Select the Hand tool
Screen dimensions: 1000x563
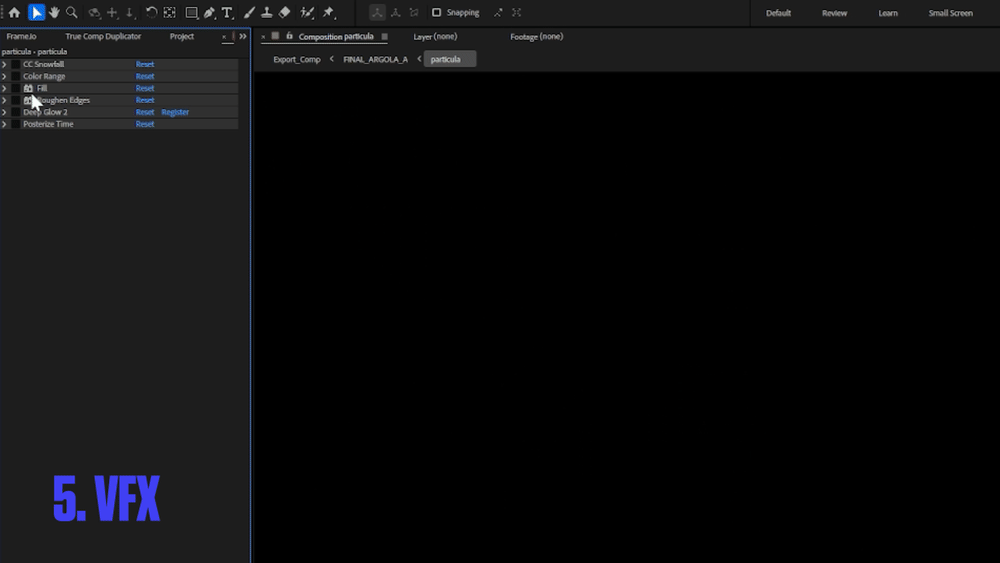(x=54, y=13)
